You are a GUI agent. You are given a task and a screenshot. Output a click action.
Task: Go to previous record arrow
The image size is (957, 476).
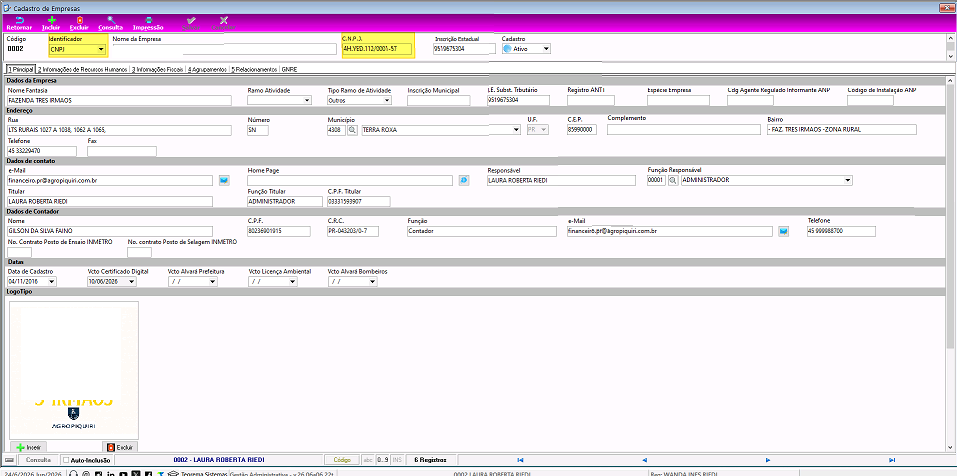click(x=644, y=460)
